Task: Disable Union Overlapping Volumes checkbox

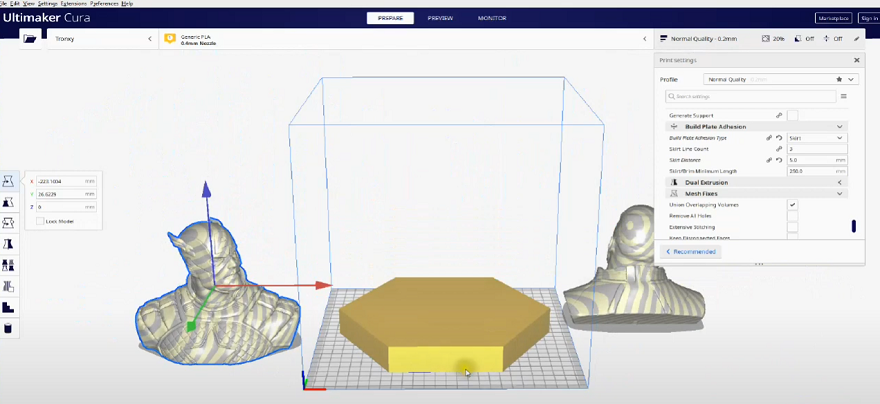Action: tap(792, 205)
